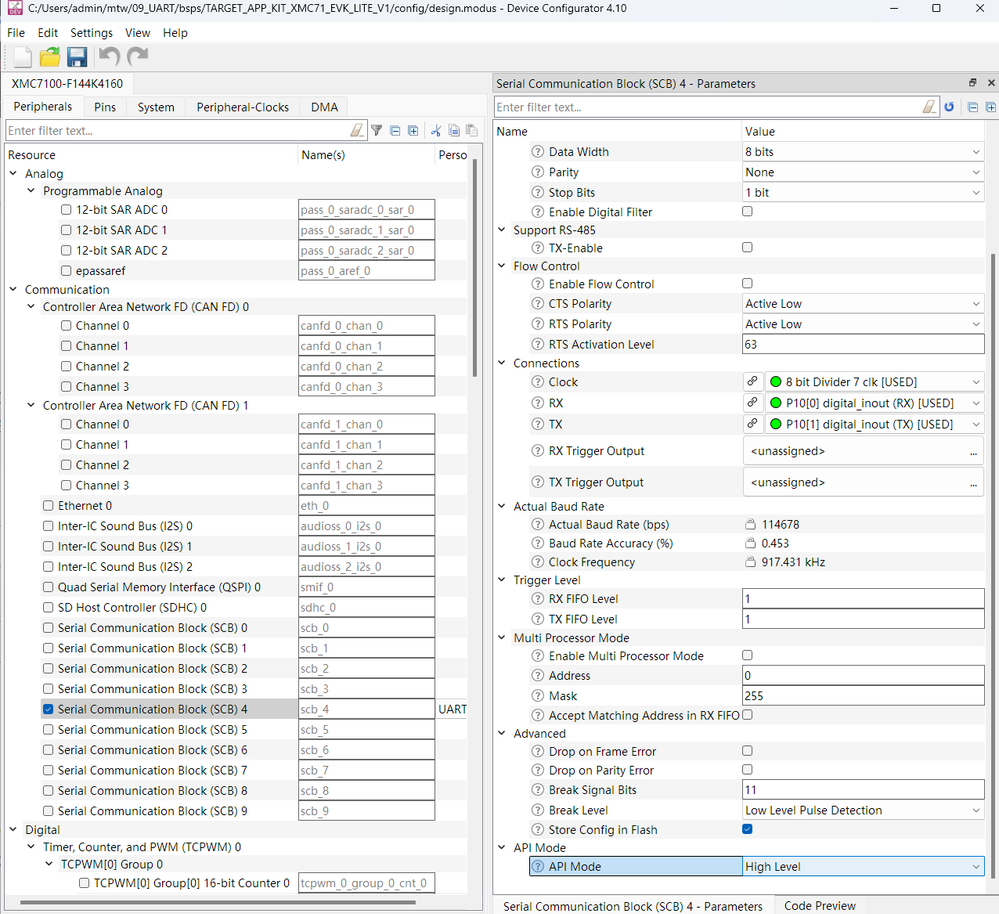Enable the Ethernet 0 peripheral
The image size is (999, 914).
[x=47, y=505]
